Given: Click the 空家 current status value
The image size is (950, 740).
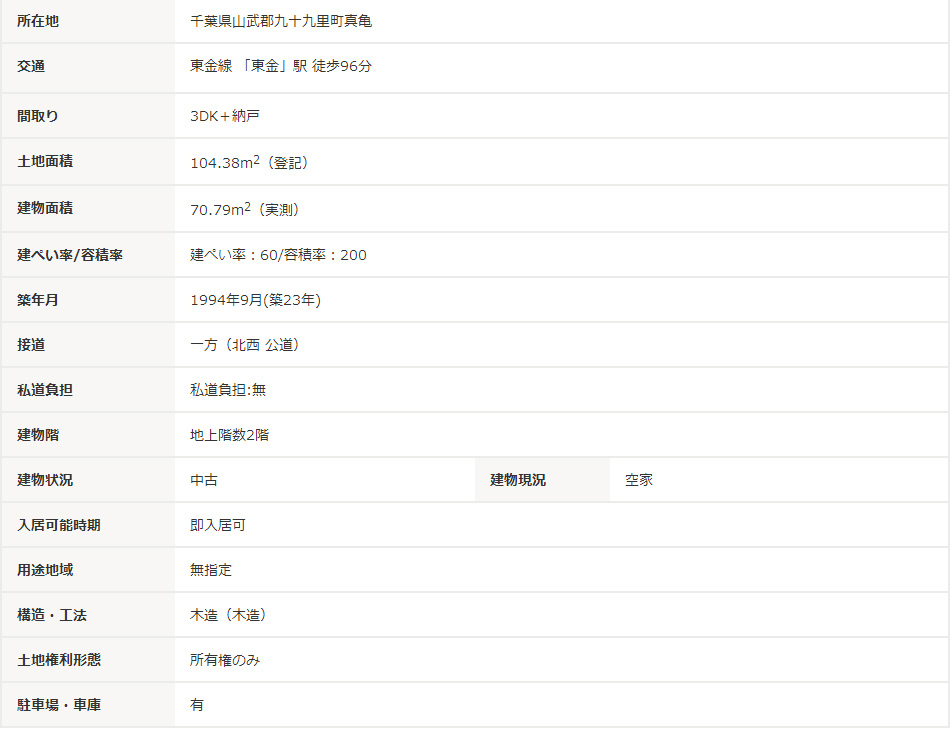Looking at the screenshot, I should pos(639,480).
